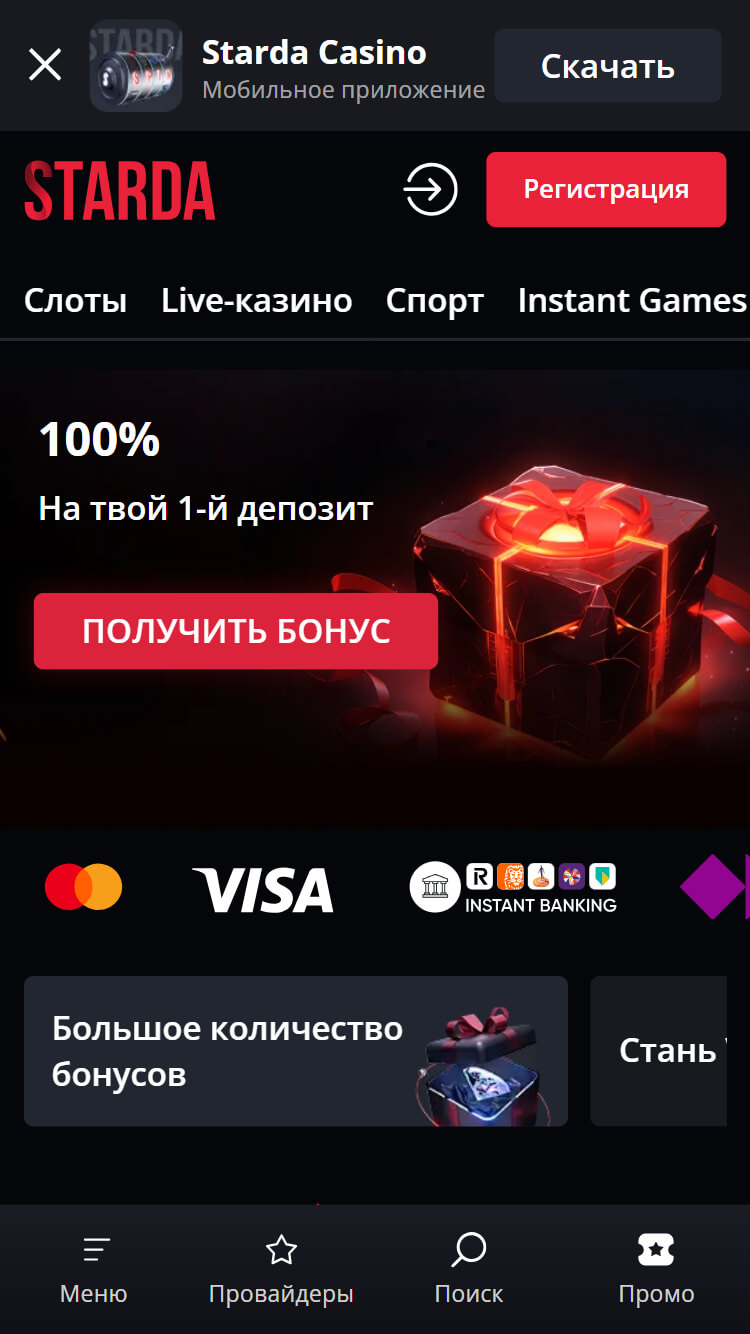Open the Live-казино tab
Viewport: 750px width, 1334px height.
coord(257,300)
